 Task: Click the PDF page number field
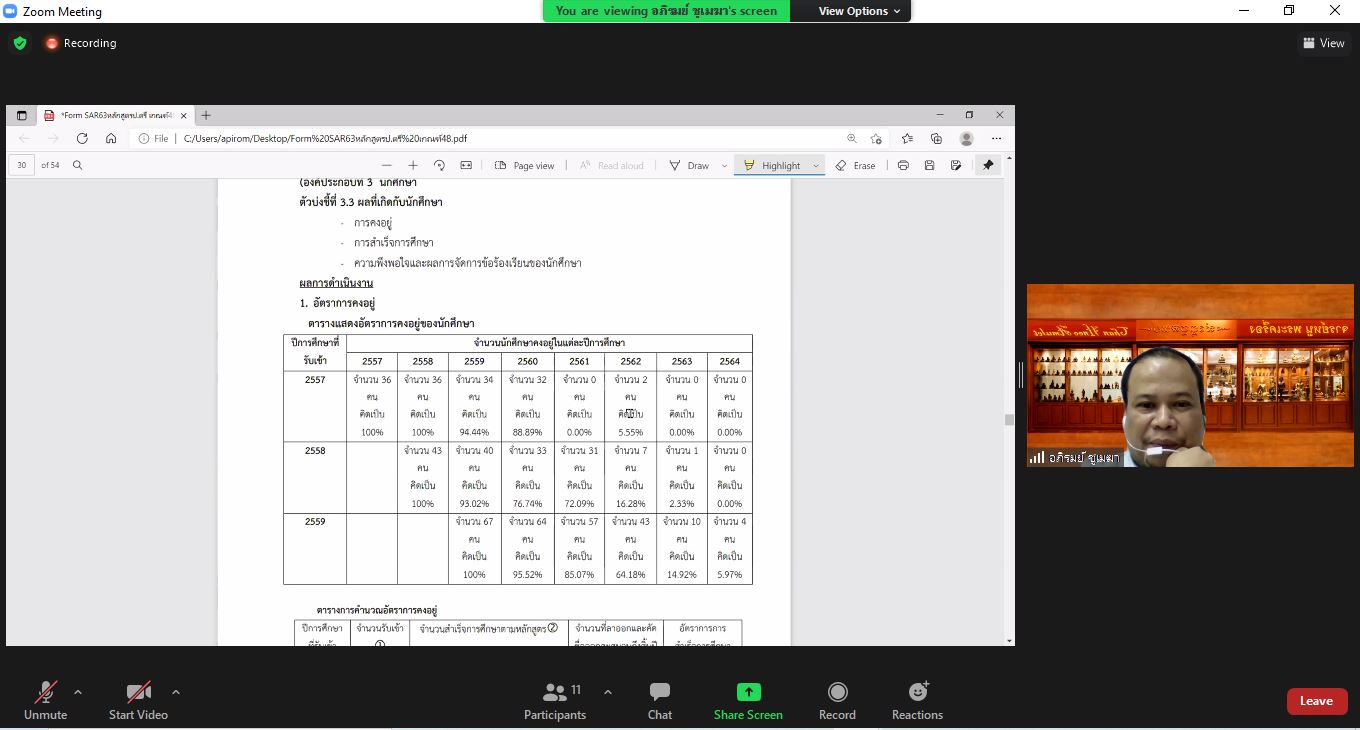22,165
